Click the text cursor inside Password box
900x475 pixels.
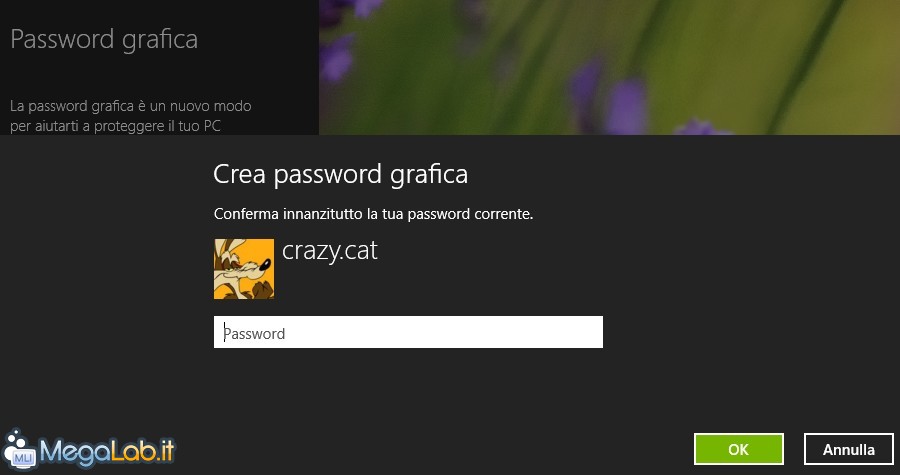[x=224, y=332]
